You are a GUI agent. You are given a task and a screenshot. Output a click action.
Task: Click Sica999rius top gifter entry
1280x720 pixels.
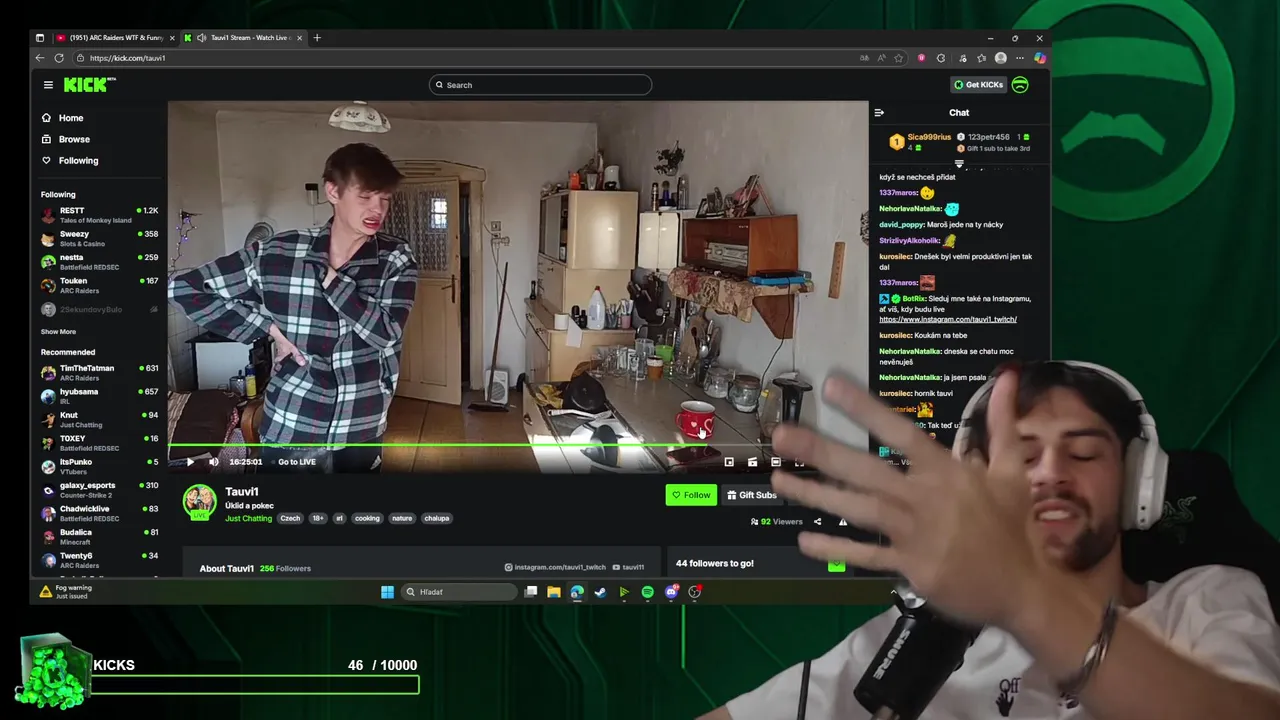pyautogui.click(x=920, y=142)
